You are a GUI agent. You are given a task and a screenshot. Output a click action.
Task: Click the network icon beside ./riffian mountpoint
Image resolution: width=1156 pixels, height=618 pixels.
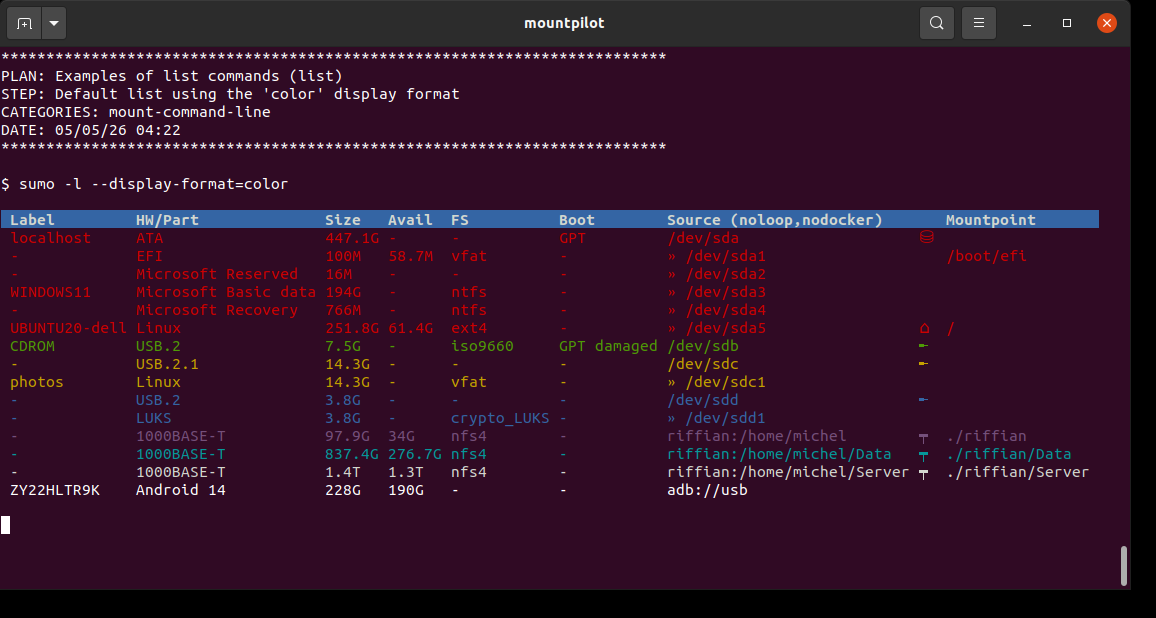tap(923, 437)
